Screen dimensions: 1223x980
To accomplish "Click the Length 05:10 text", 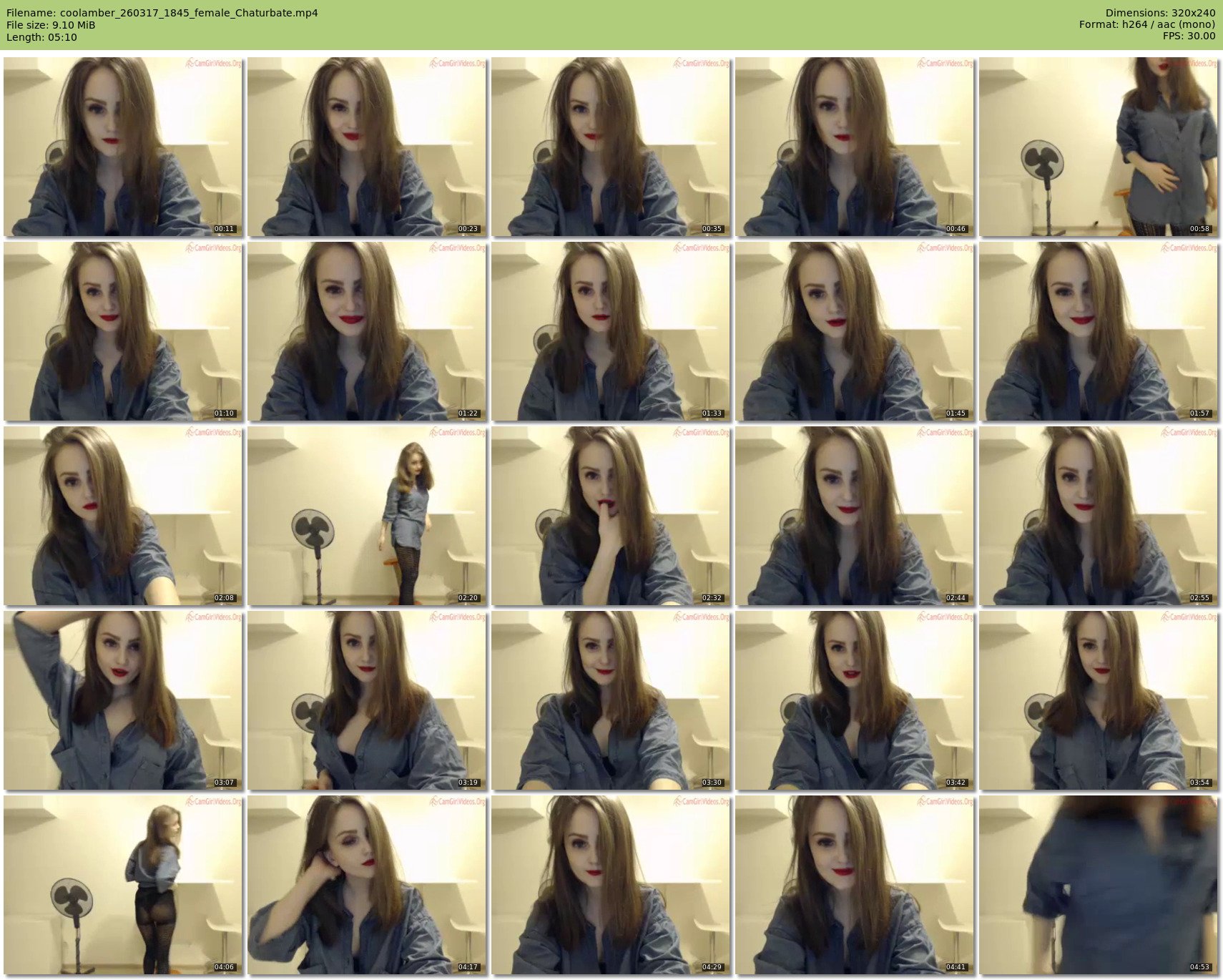I will (x=41, y=37).
